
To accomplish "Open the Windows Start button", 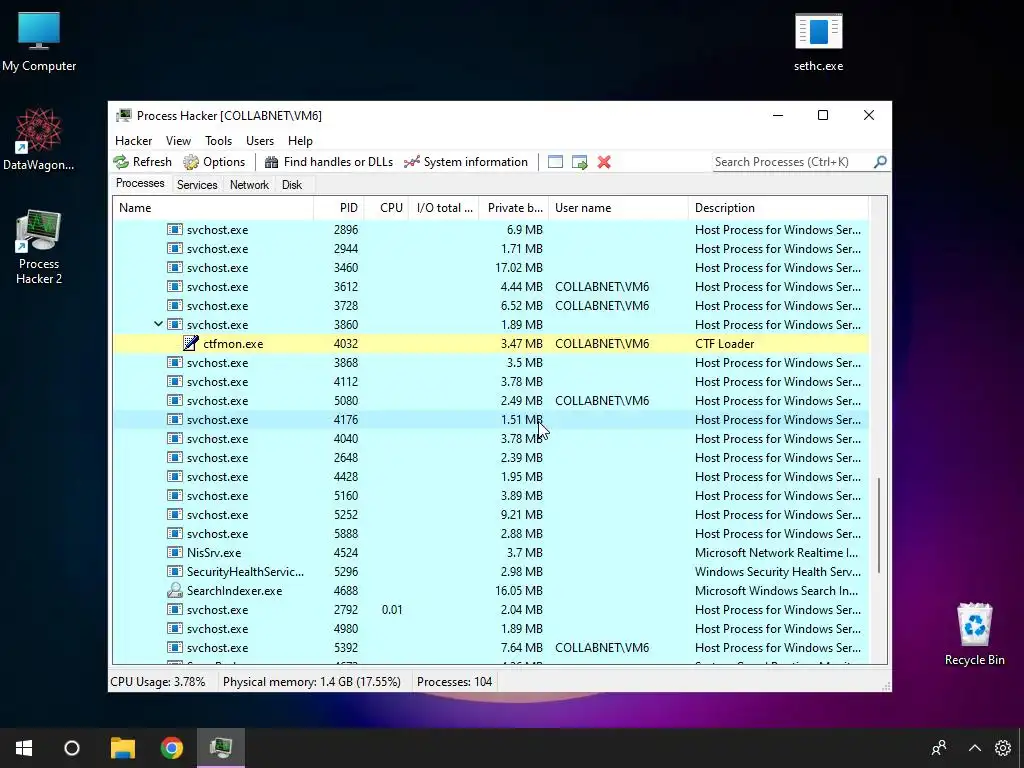I will pyautogui.click(x=24, y=748).
